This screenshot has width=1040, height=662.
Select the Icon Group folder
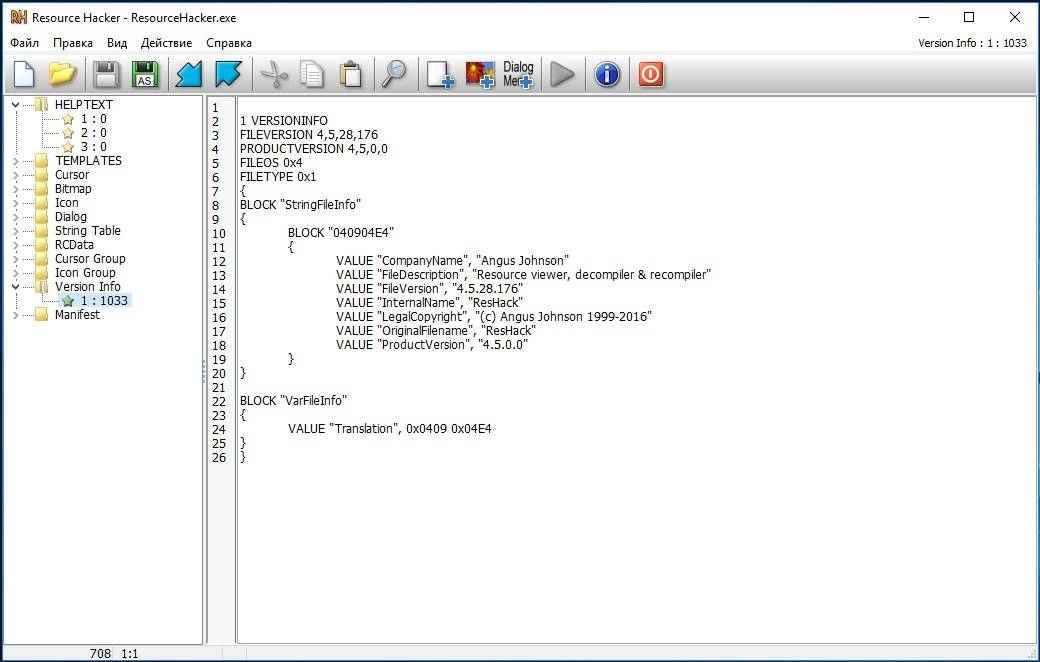coord(85,273)
